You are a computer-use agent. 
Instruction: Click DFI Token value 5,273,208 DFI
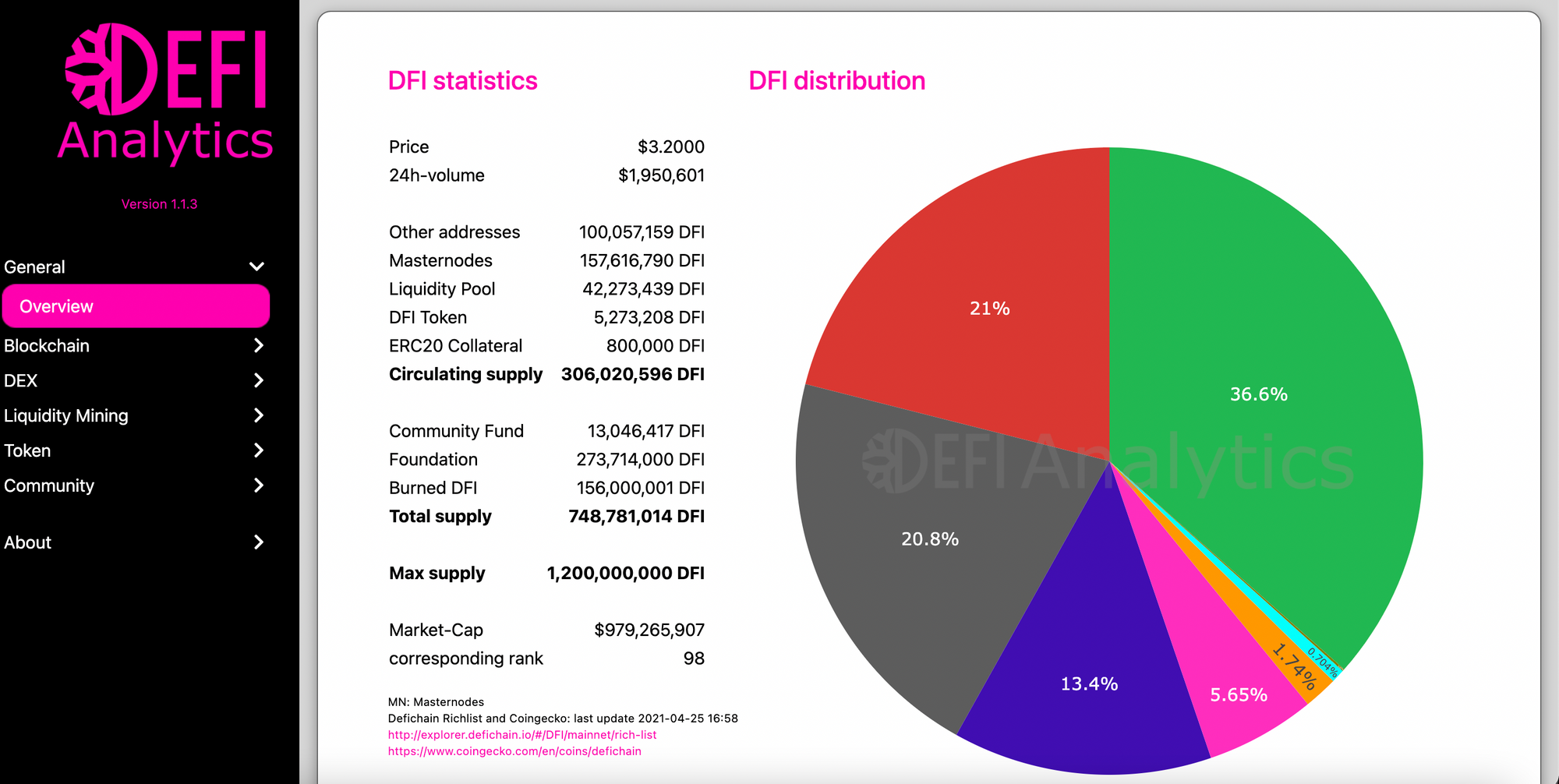649,317
